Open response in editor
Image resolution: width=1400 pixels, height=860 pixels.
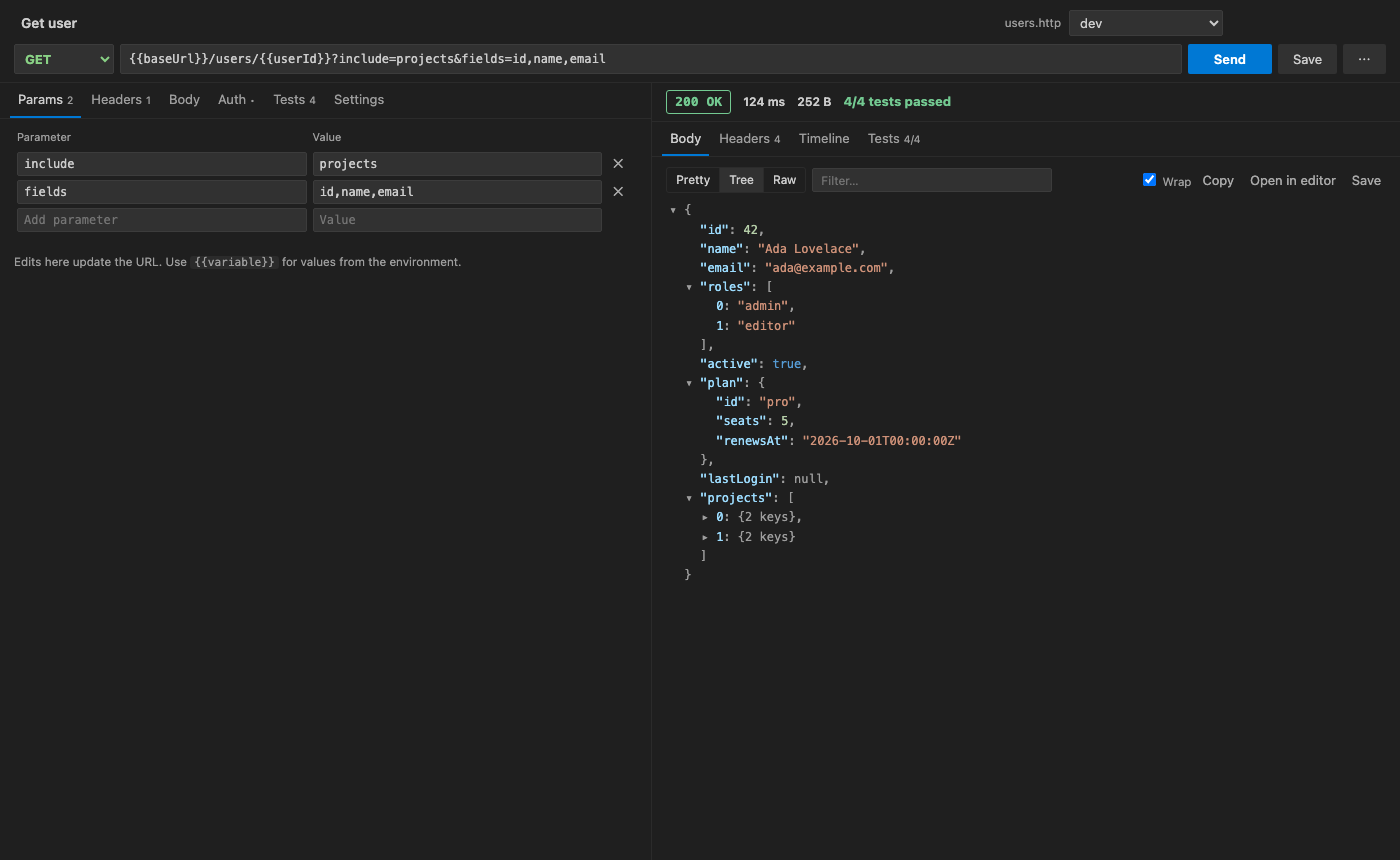1293,181
